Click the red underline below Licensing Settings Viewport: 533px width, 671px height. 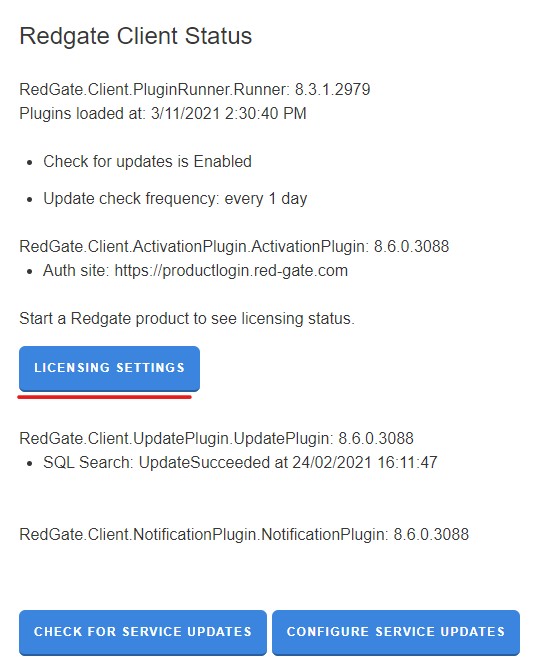click(x=104, y=397)
